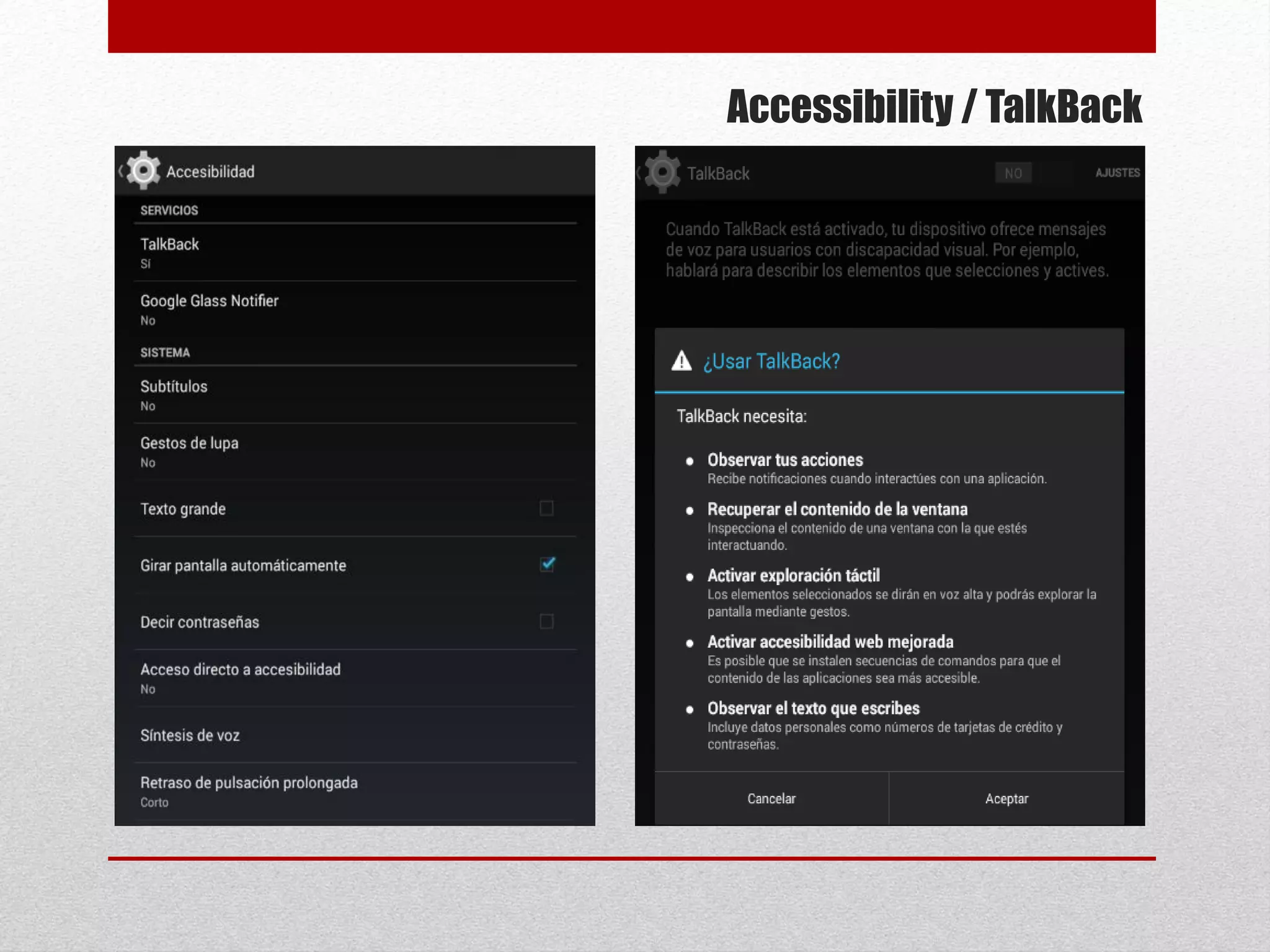The height and width of the screenshot is (952, 1270).
Task: Click Aceptar in the TalkBack dialog
Action: pyautogui.click(x=1007, y=798)
